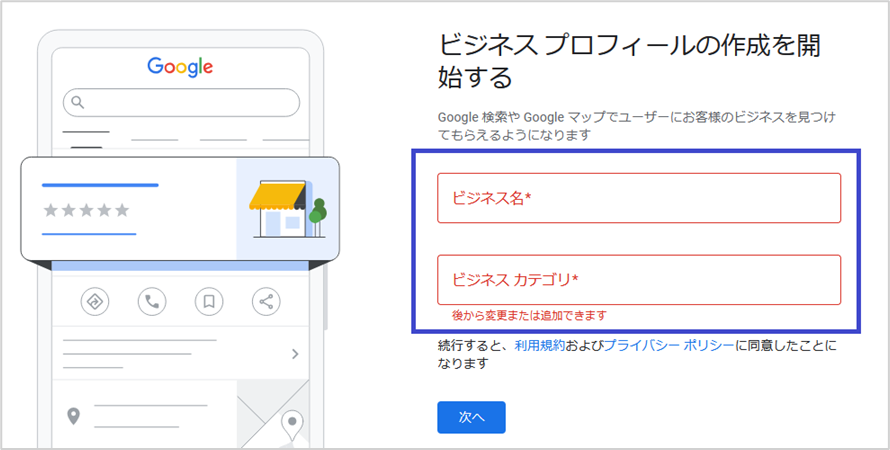Click the bookmark save icon in illustration
This screenshot has width=890, height=450.
pos(209,302)
